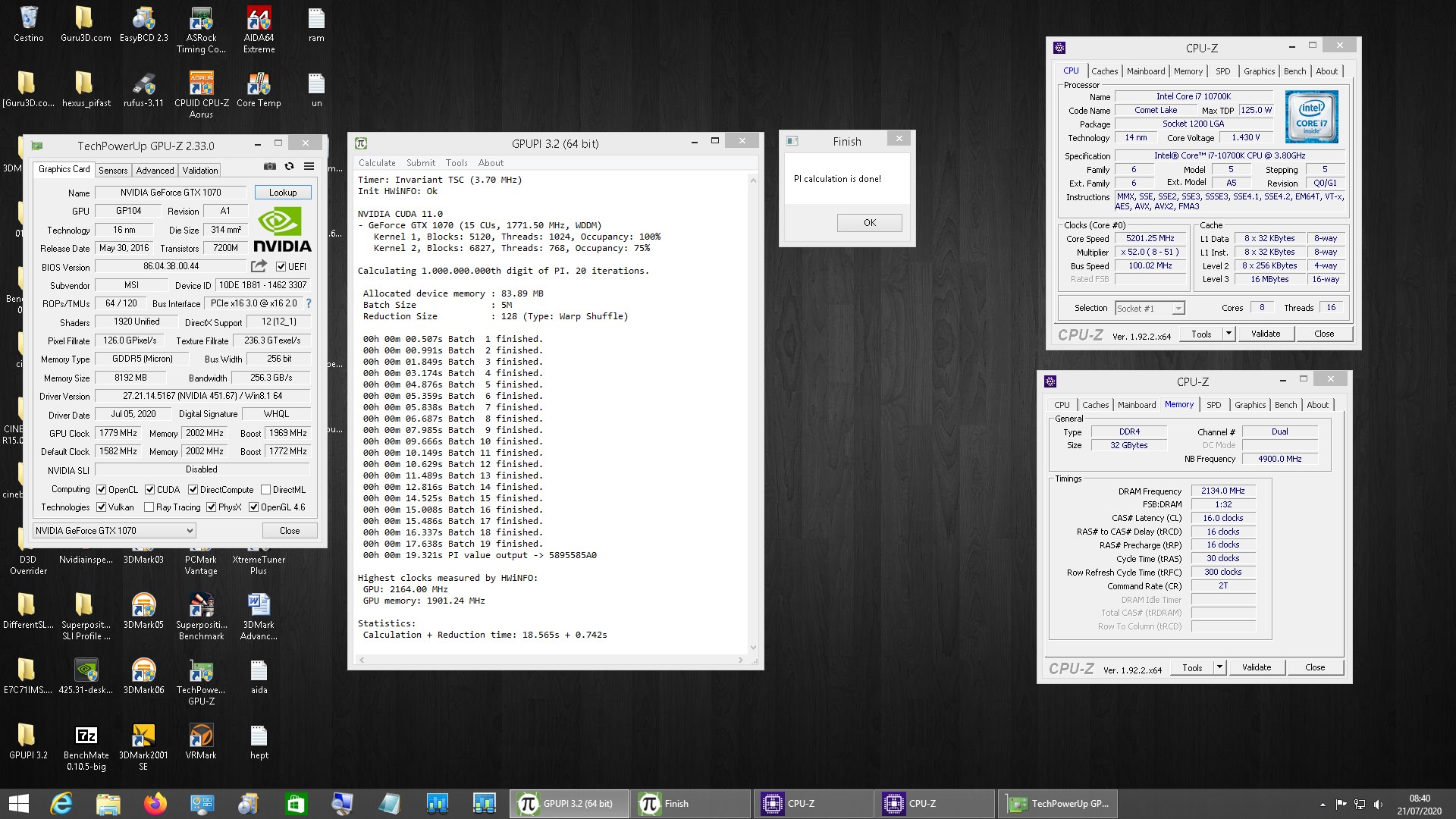Open the Tools menu in GPUPI
This screenshot has width=1456, height=819.
(457, 163)
